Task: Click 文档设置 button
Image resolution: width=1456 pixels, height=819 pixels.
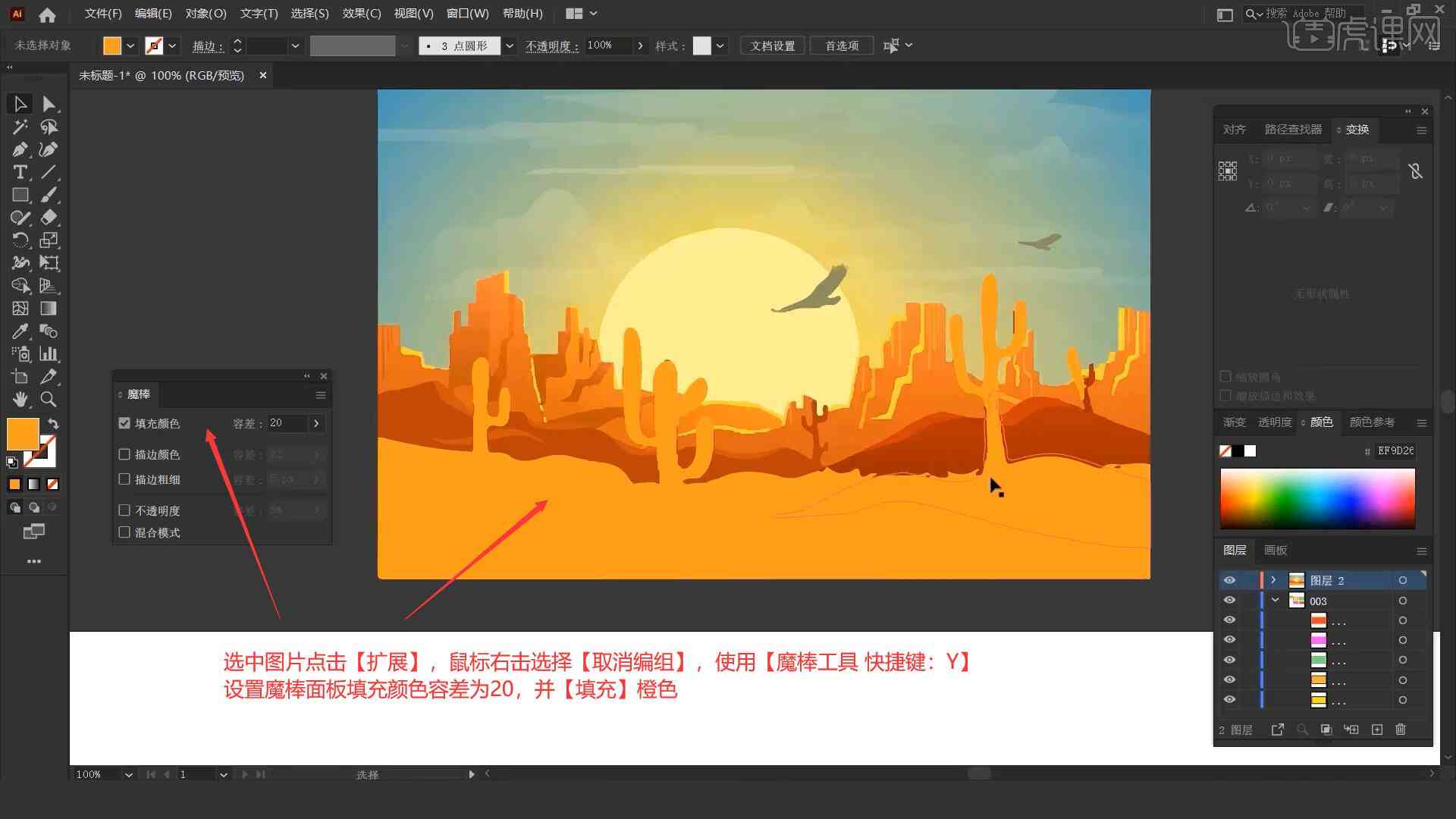Action: coord(778,45)
